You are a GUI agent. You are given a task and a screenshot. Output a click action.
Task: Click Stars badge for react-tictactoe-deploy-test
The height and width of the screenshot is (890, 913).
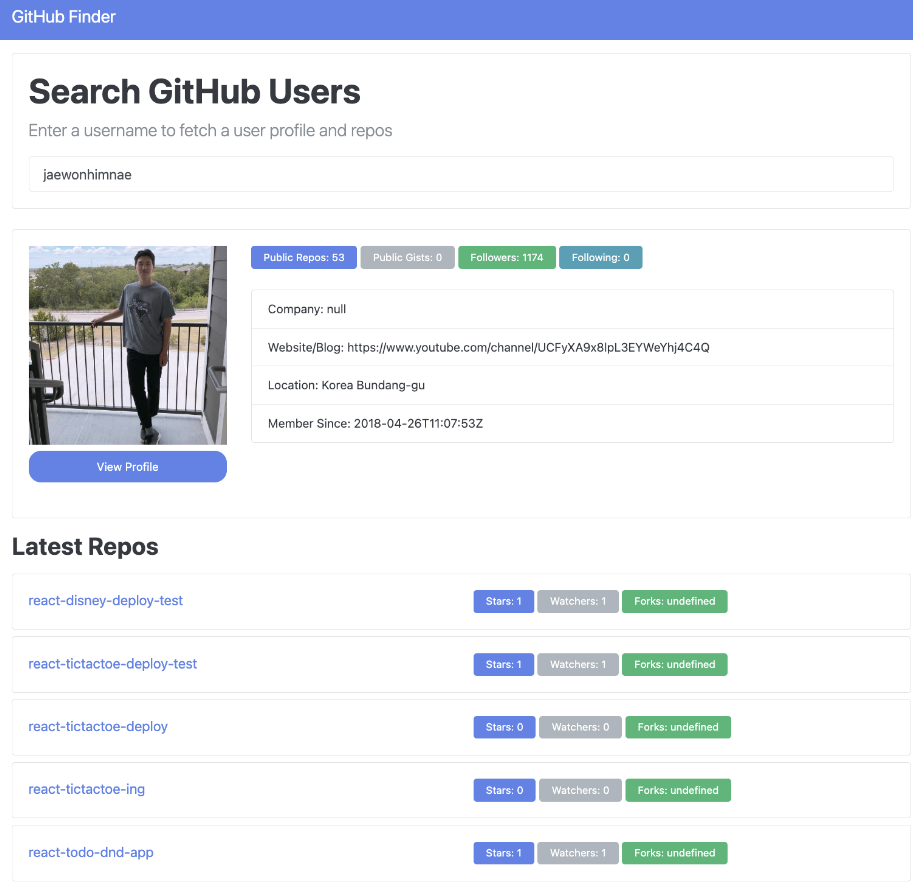click(x=504, y=664)
